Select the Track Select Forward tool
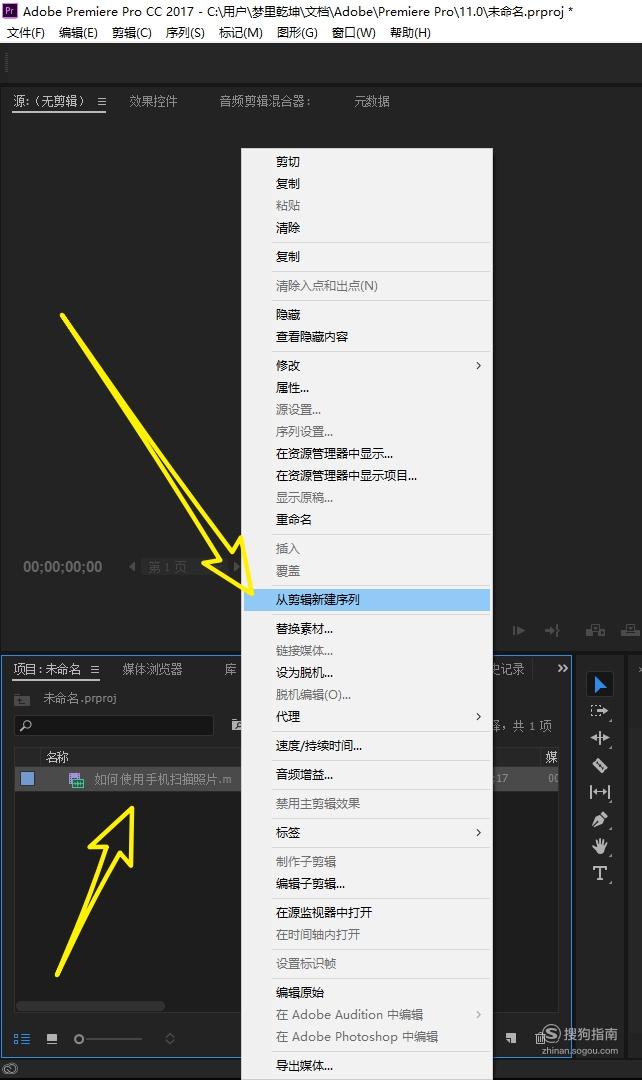 [x=600, y=712]
